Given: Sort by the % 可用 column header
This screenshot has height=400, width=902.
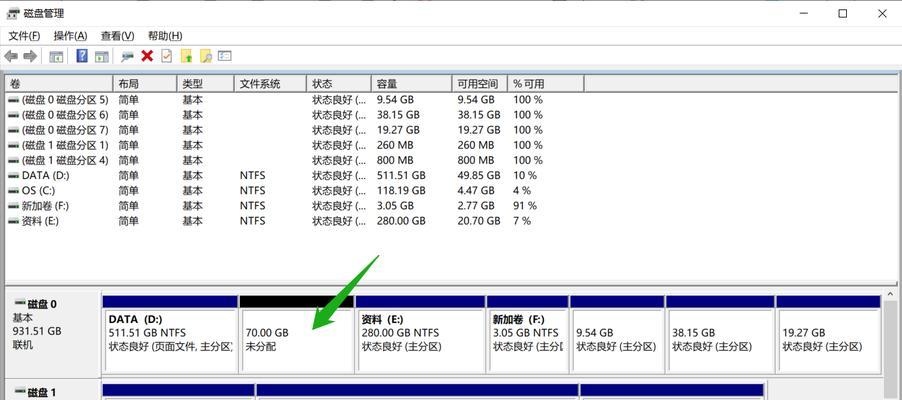Looking at the screenshot, I should (545, 84).
